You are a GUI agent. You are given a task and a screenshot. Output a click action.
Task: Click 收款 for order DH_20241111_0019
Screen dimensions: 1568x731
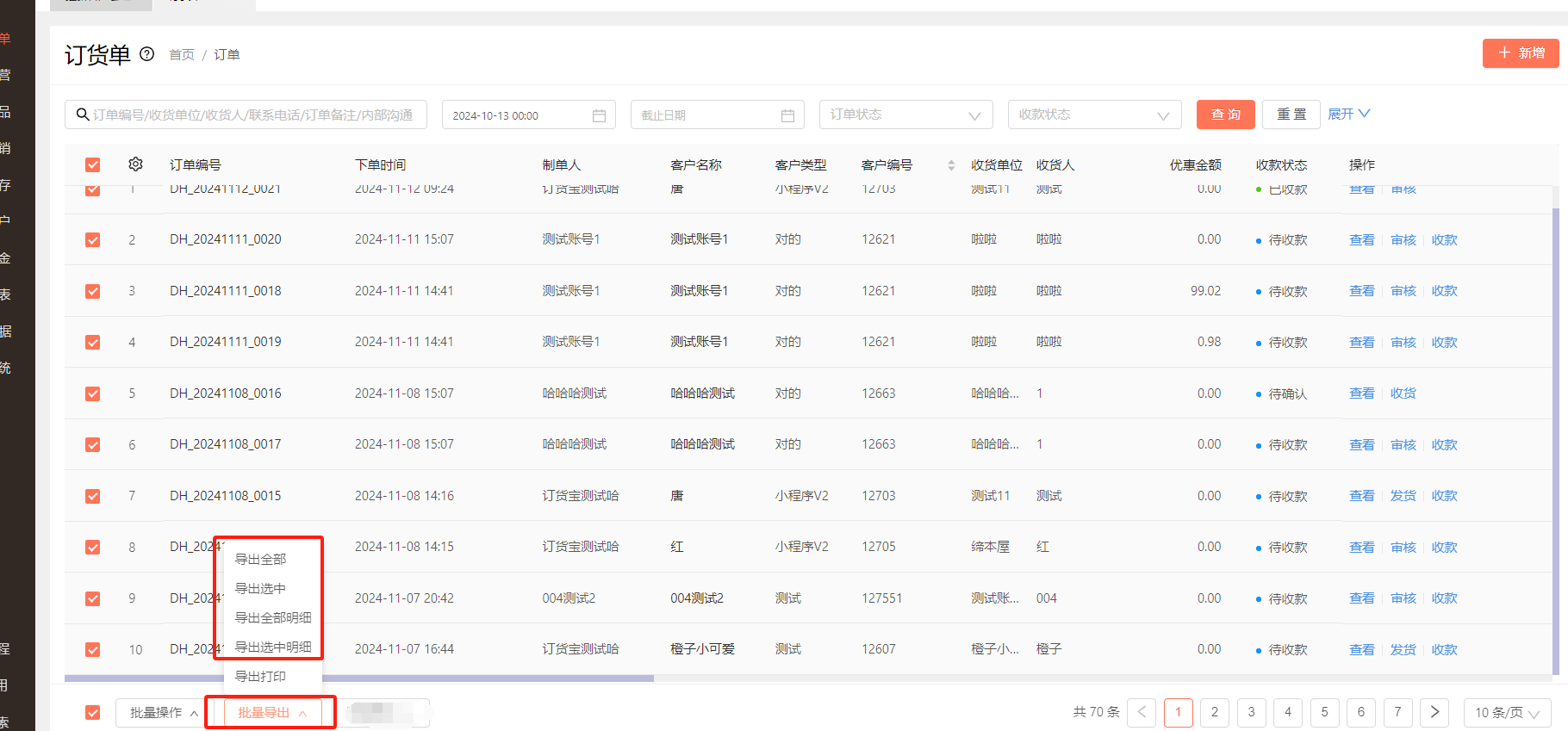point(1444,342)
